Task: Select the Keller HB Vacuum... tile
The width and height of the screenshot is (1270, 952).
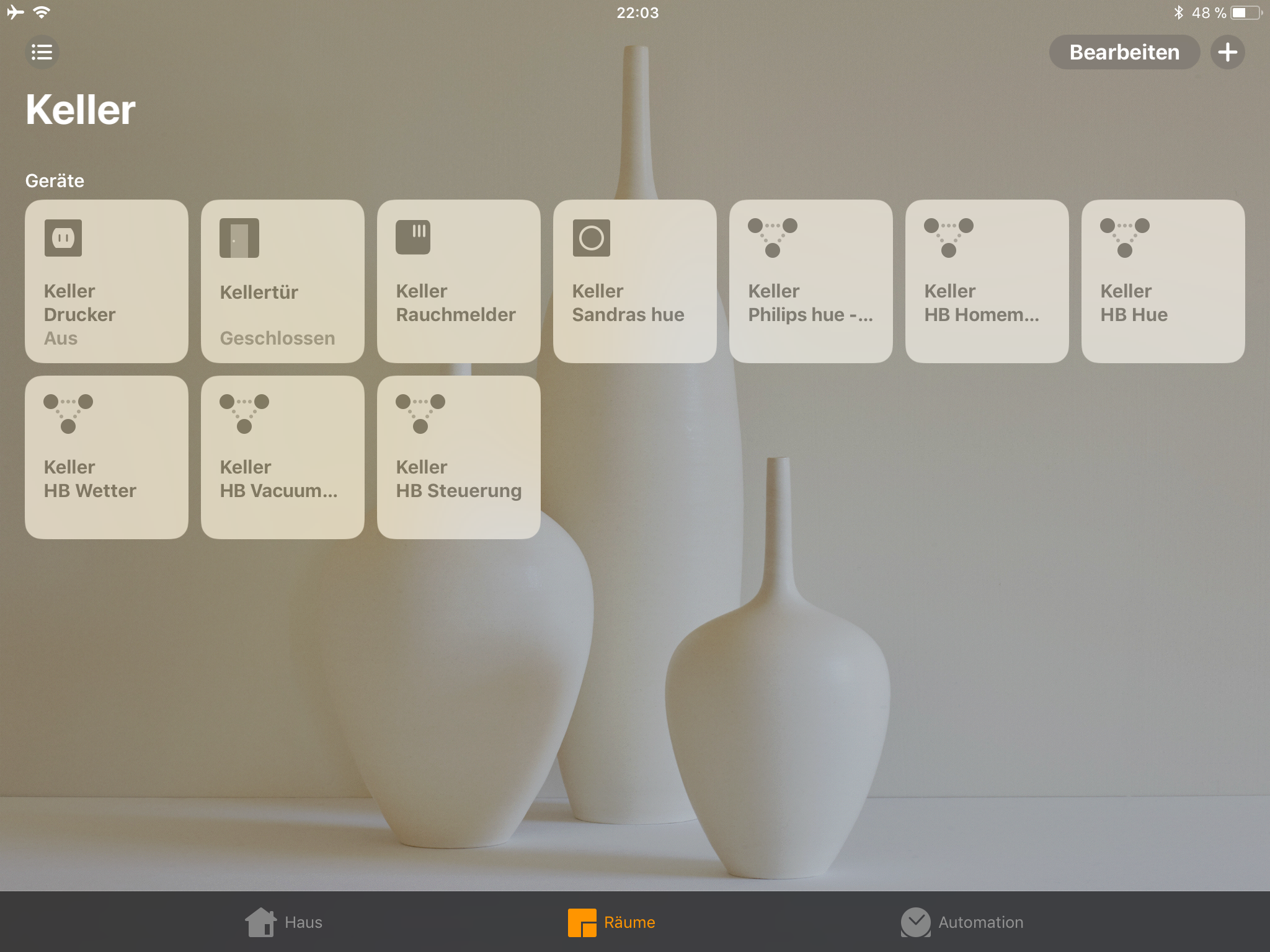Action: [x=283, y=457]
